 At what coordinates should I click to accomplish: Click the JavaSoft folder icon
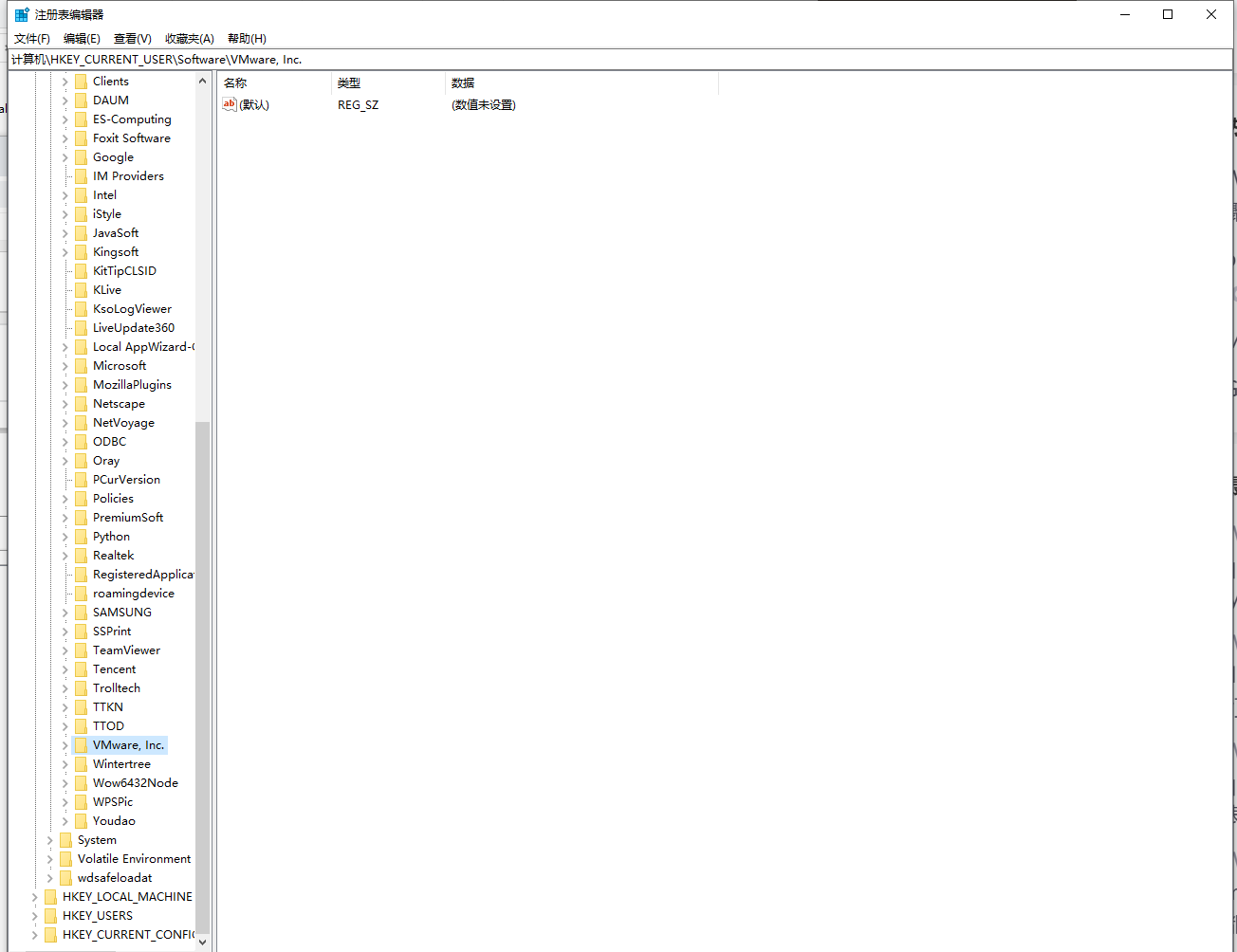coord(81,233)
